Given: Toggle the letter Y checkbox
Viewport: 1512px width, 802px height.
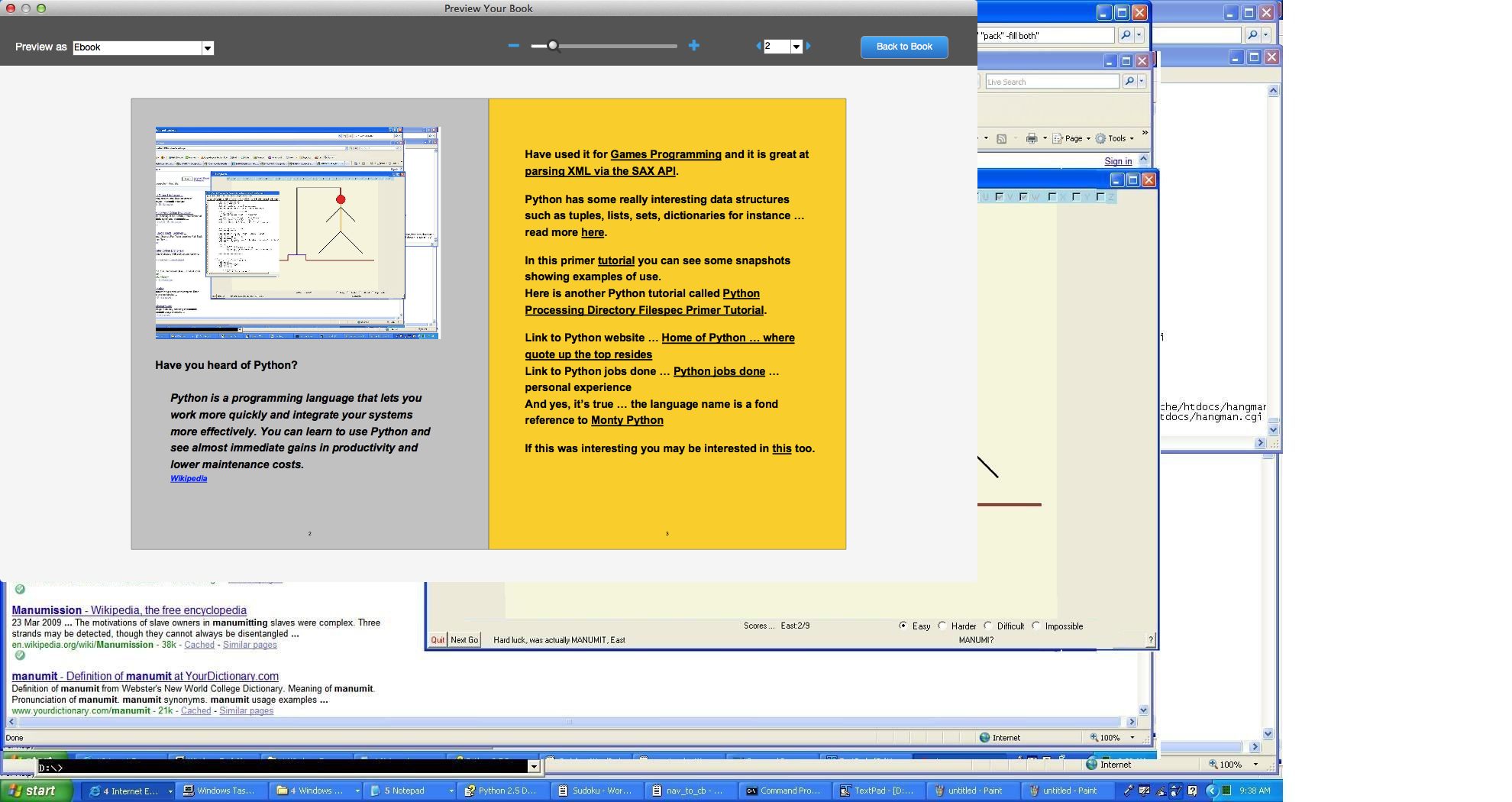Looking at the screenshot, I should pos(1077,197).
